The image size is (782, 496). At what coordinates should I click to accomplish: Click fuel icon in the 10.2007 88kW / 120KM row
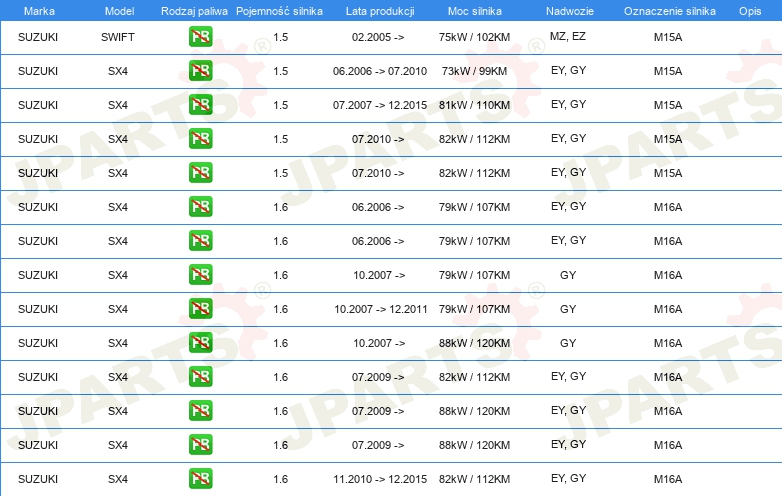tap(200, 342)
